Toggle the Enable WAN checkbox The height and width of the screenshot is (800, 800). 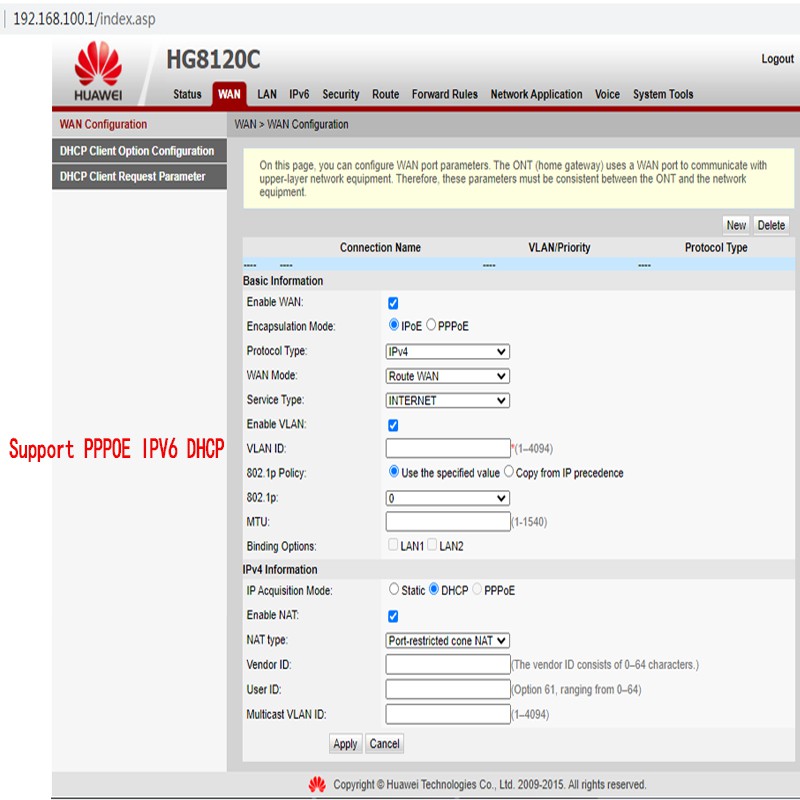pyautogui.click(x=393, y=303)
